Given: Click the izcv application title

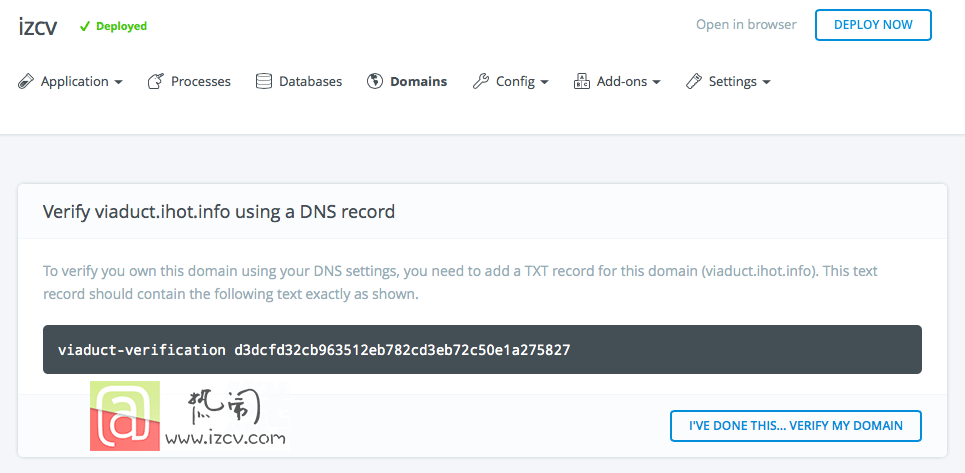Looking at the screenshot, I should click(x=38, y=26).
